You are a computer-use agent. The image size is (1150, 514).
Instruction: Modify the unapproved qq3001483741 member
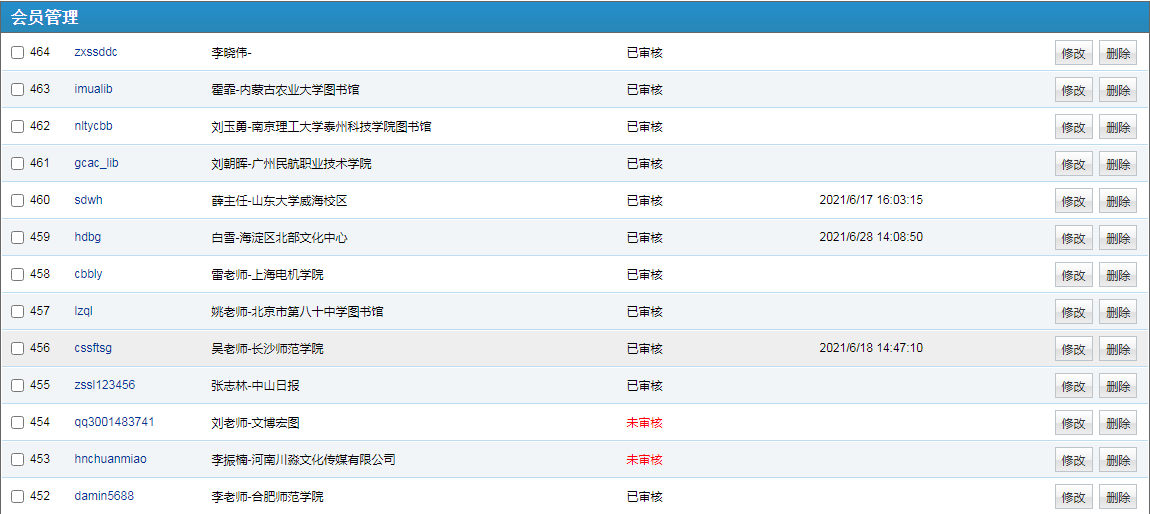[1073, 423]
